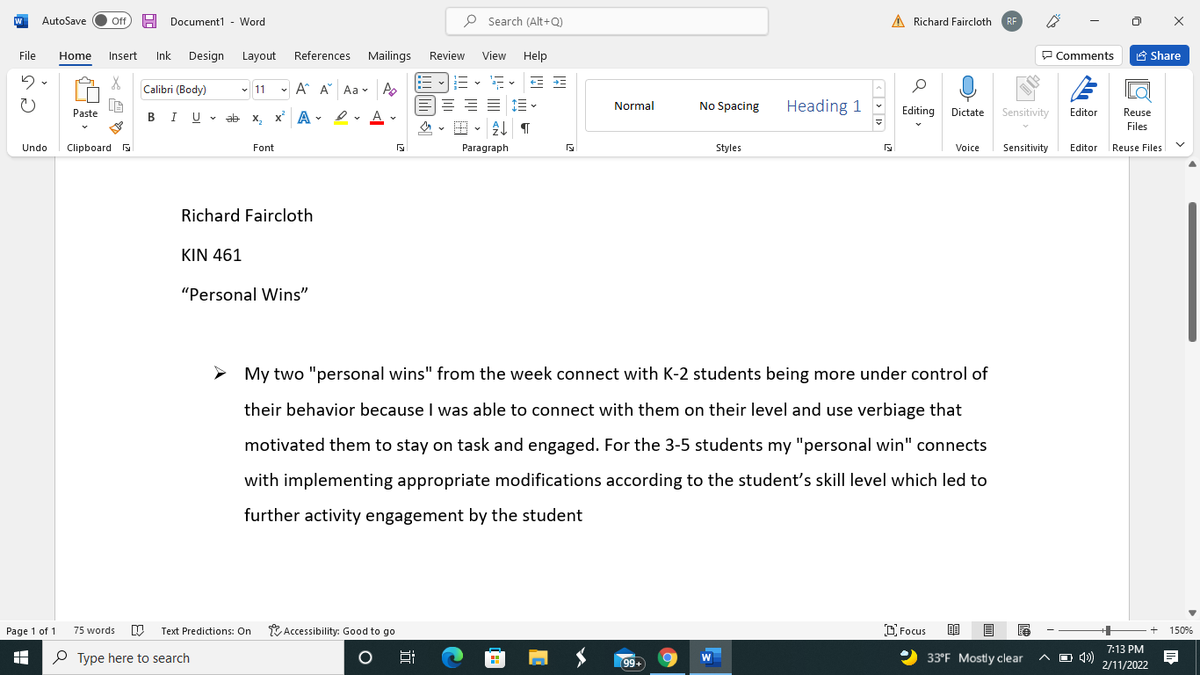Click the Copy icon in Clipboard group

coord(116,105)
